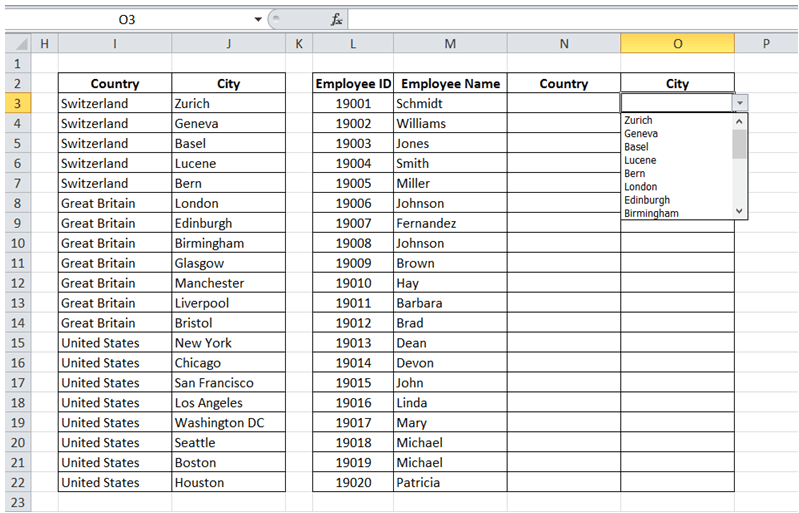
Task: Click Country header in column I
Action: pos(115,84)
